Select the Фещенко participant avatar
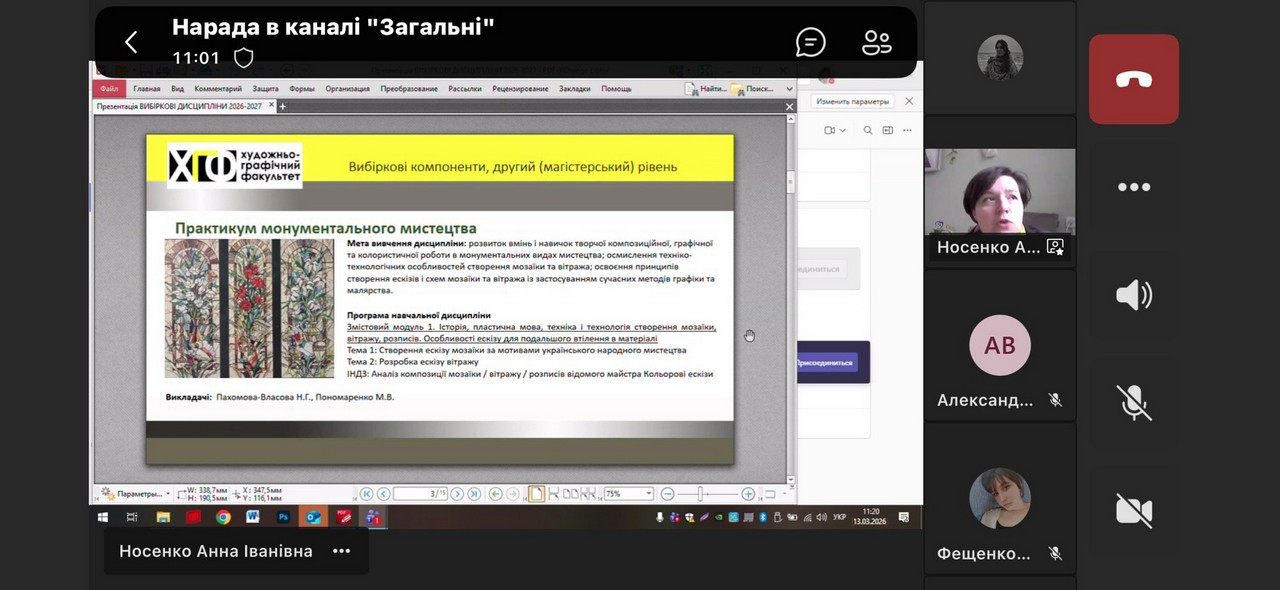This screenshot has width=1280, height=590. click(1000, 498)
